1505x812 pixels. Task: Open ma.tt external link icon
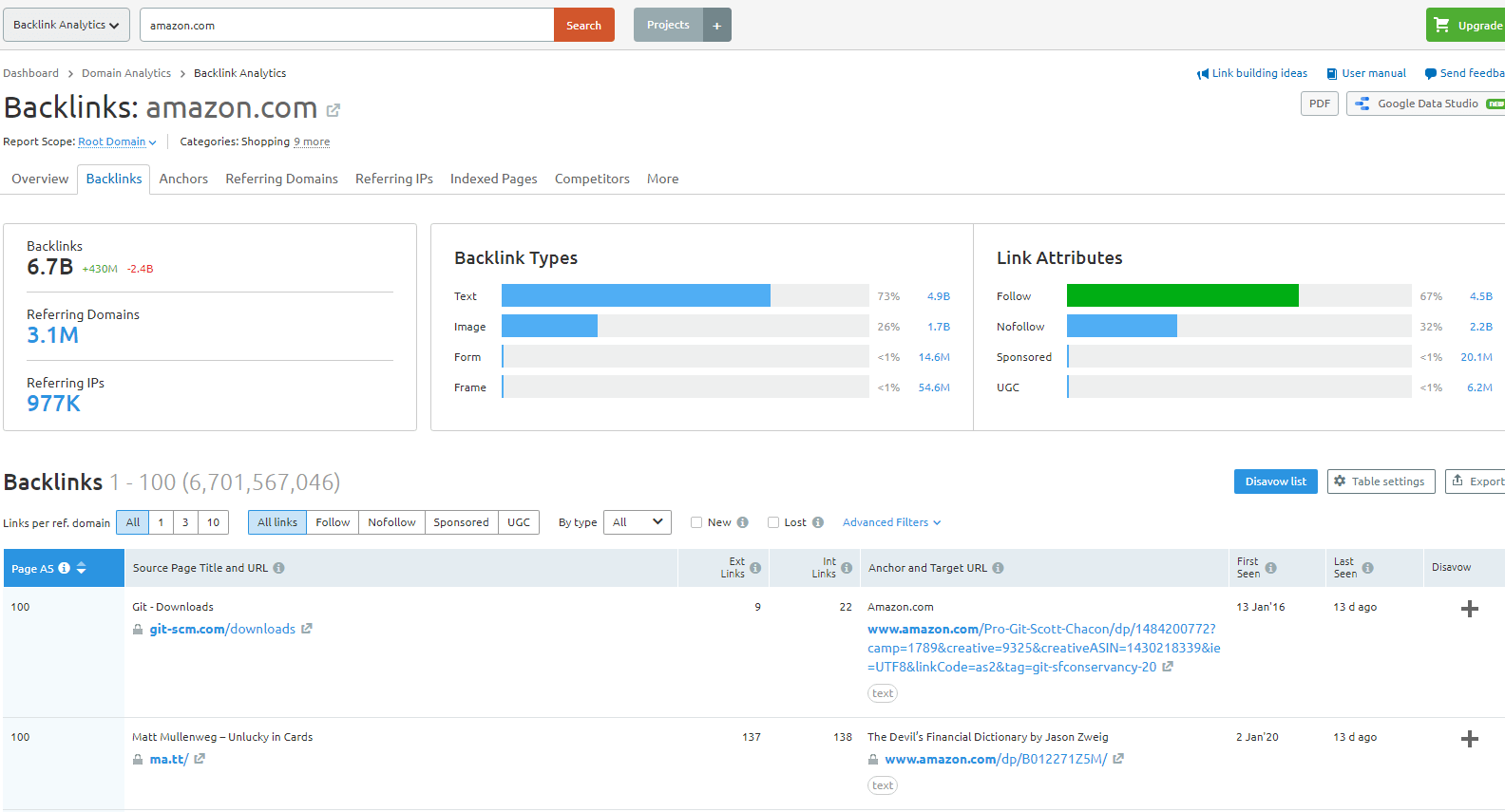click(x=200, y=759)
